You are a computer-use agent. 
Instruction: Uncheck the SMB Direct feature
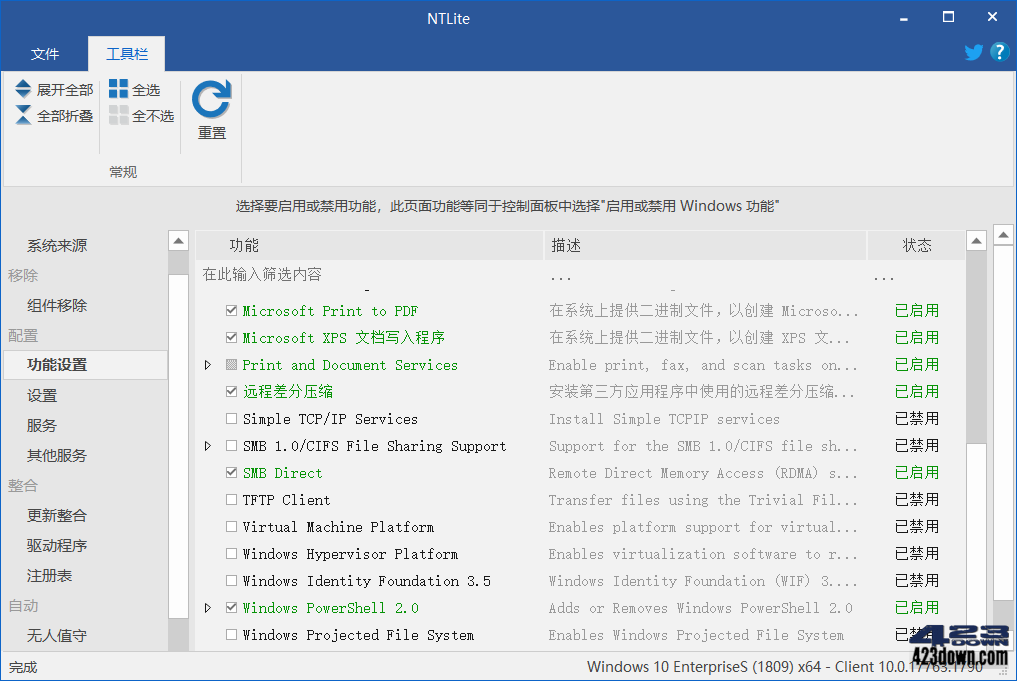pyautogui.click(x=231, y=473)
